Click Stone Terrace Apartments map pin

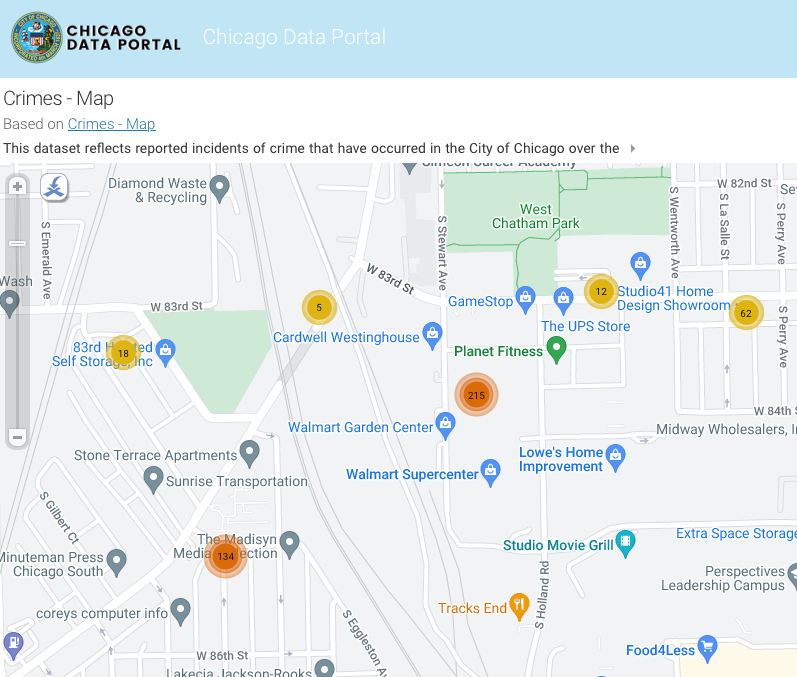pyautogui.click(x=250, y=453)
